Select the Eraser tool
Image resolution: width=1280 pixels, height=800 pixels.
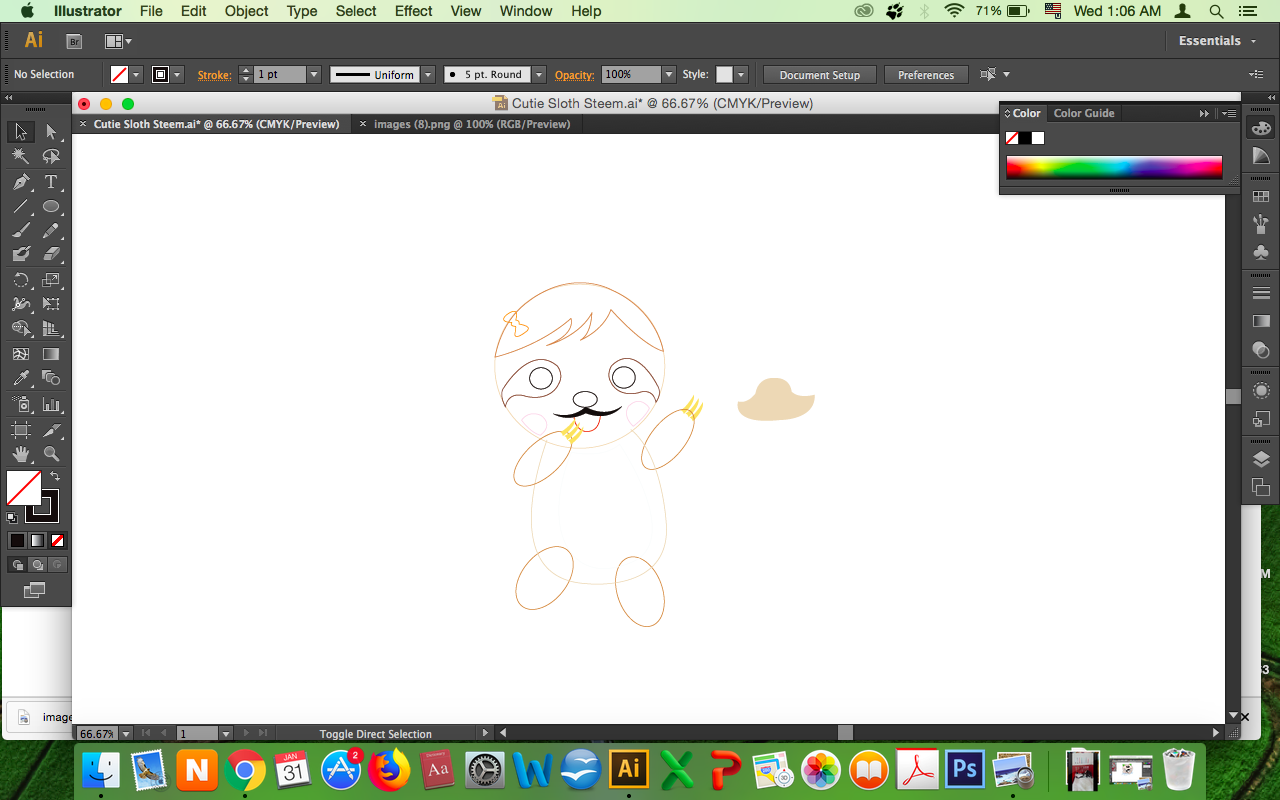coord(51,255)
